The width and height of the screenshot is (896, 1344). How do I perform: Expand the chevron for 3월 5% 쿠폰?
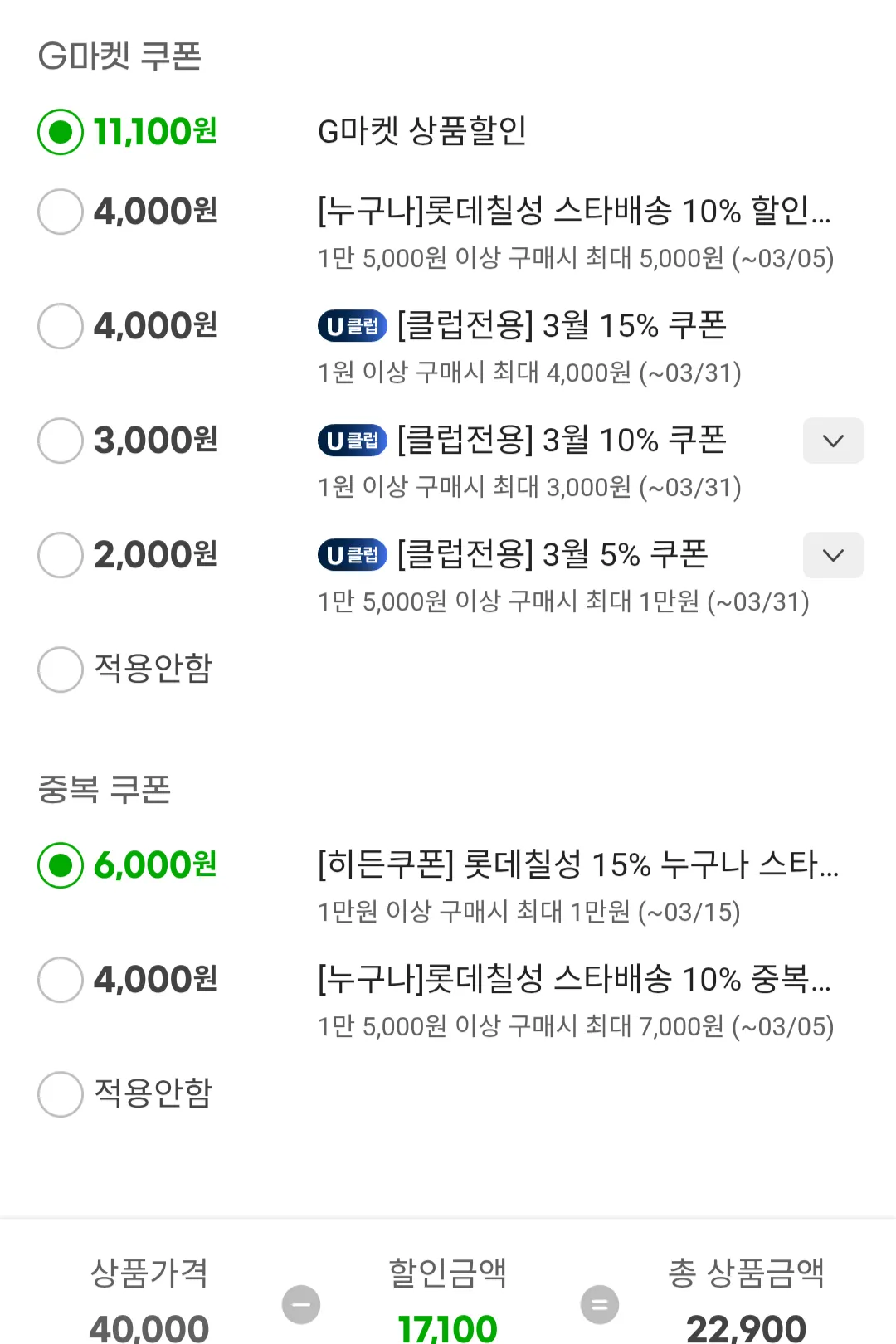[x=833, y=555]
